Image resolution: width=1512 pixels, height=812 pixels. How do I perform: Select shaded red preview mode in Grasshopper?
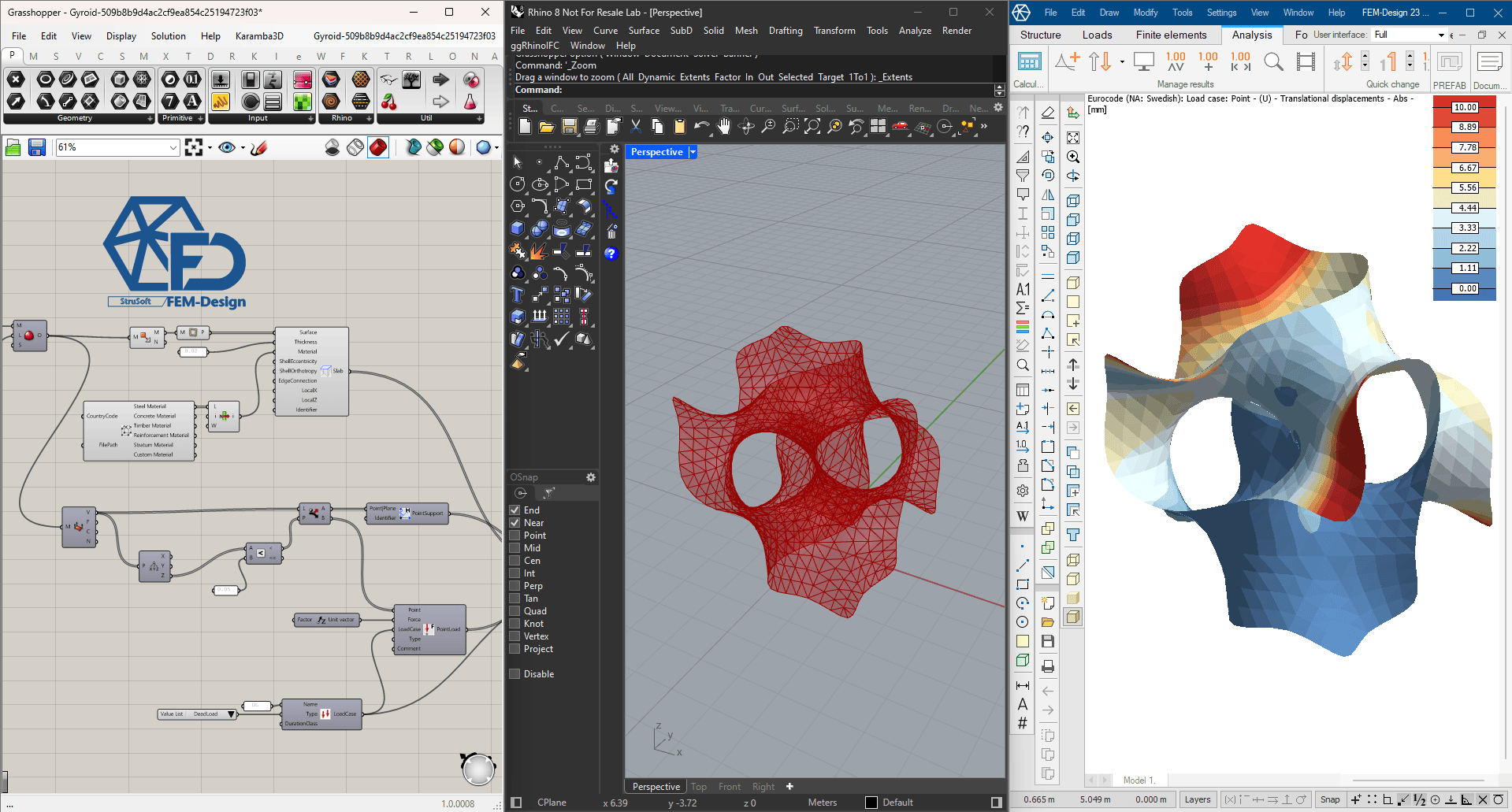(x=378, y=147)
